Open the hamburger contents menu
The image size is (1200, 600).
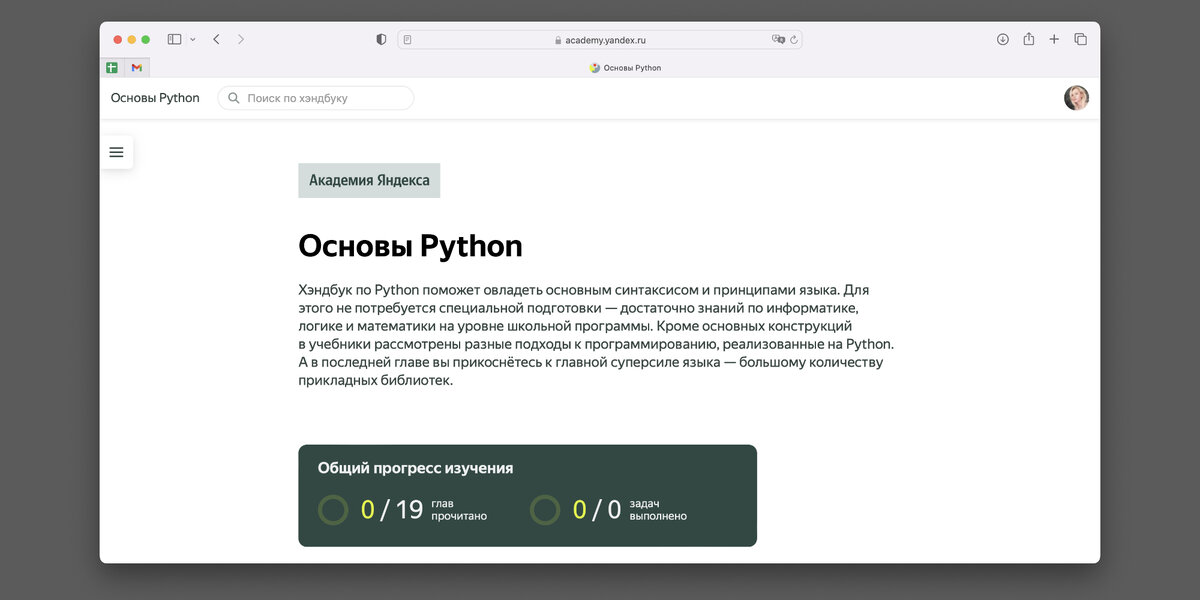coord(116,152)
